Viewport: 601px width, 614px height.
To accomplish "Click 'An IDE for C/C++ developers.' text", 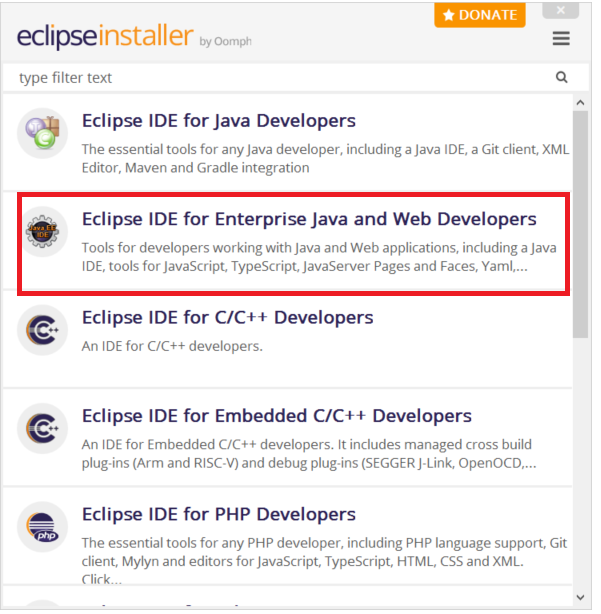I will 172,346.
